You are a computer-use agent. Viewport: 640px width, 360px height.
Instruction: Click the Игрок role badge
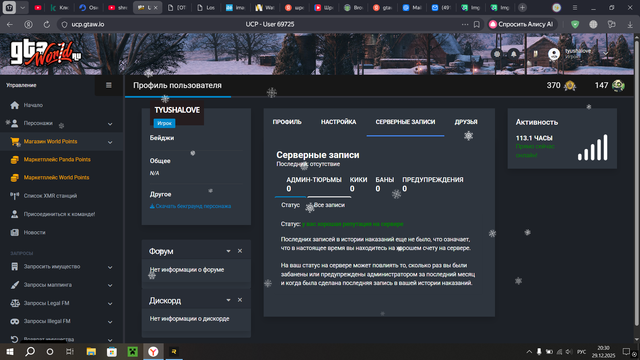point(164,123)
